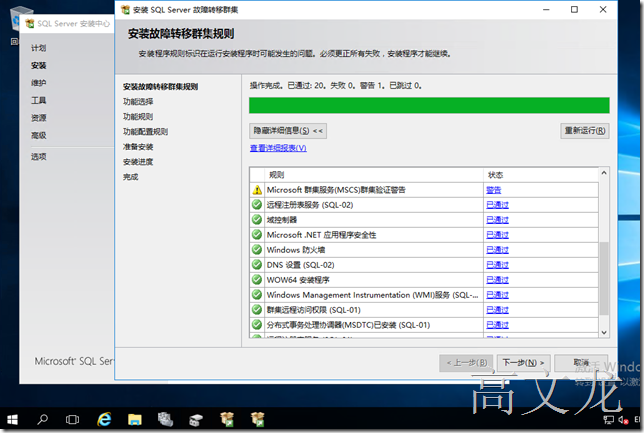The width and height of the screenshot is (644, 433).
Task: Open Task View on the taskbar
Action: pyautogui.click(x=72, y=419)
